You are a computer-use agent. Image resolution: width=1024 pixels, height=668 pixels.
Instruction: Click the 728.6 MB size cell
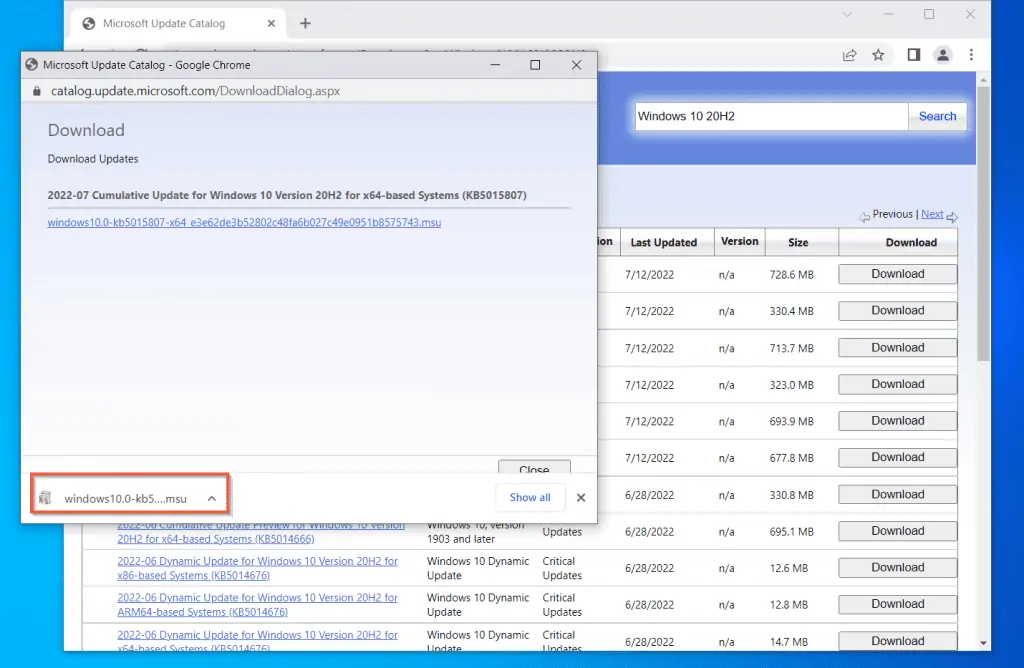point(792,275)
